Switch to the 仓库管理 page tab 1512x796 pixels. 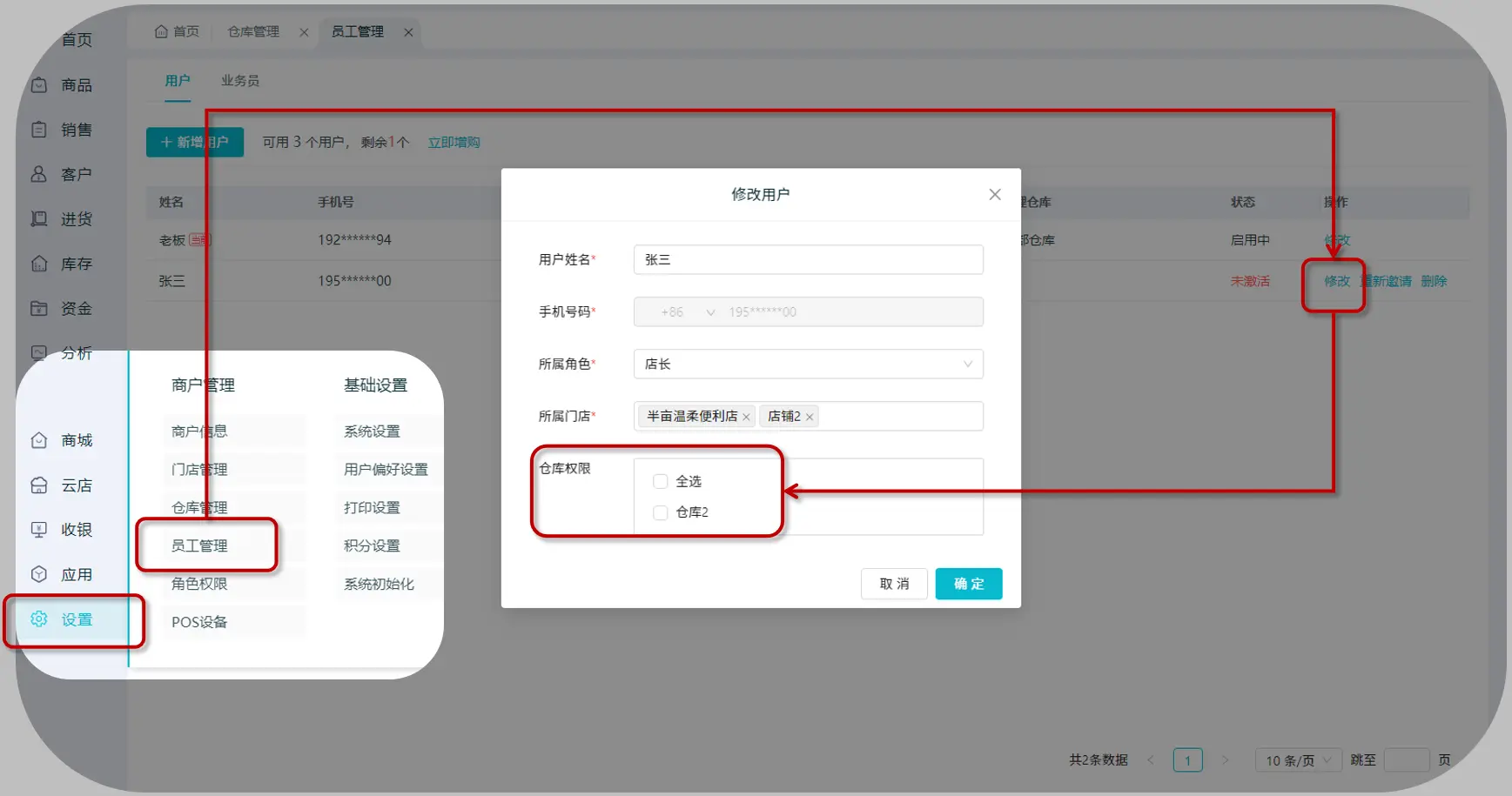pos(253,31)
